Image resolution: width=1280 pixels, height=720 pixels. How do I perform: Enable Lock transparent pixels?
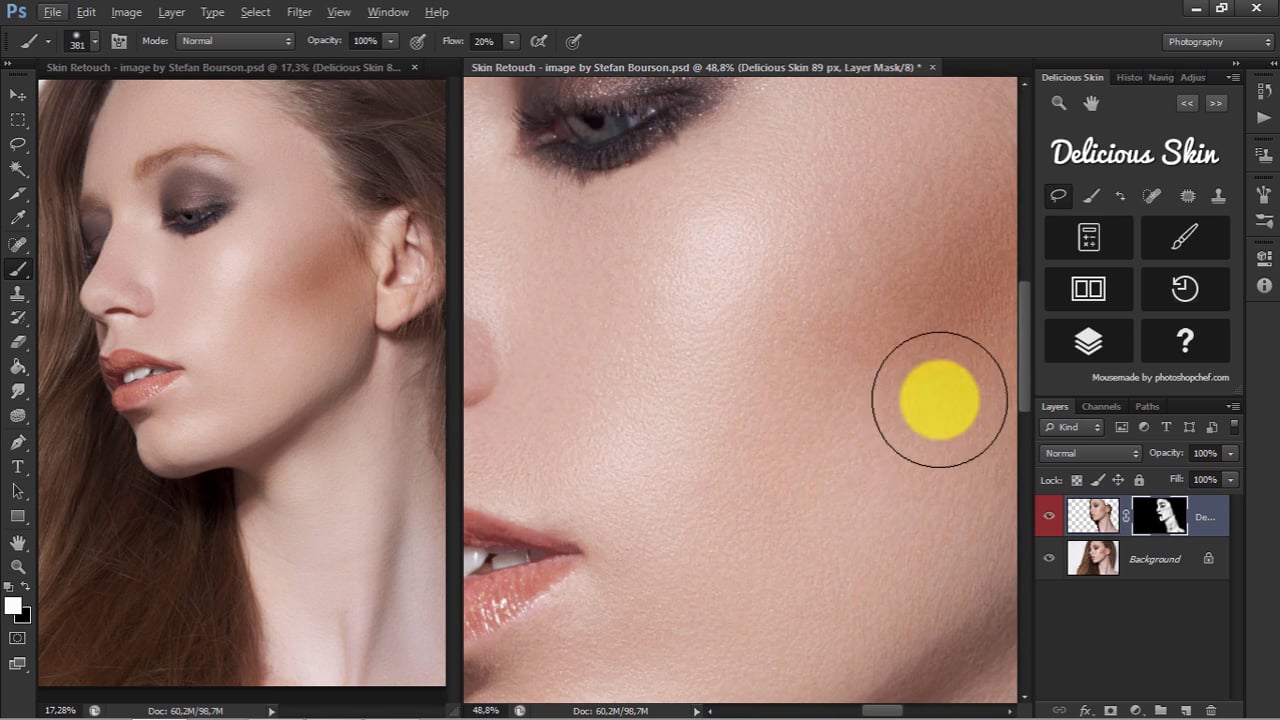[x=1076, y=479]
